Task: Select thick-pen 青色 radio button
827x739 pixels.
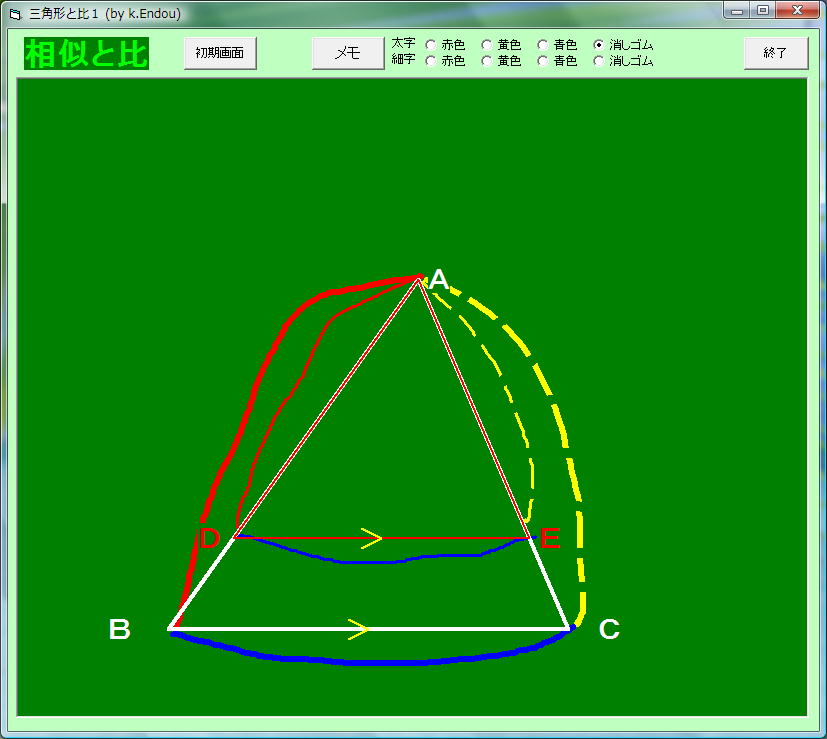Action: coord(543,45)
